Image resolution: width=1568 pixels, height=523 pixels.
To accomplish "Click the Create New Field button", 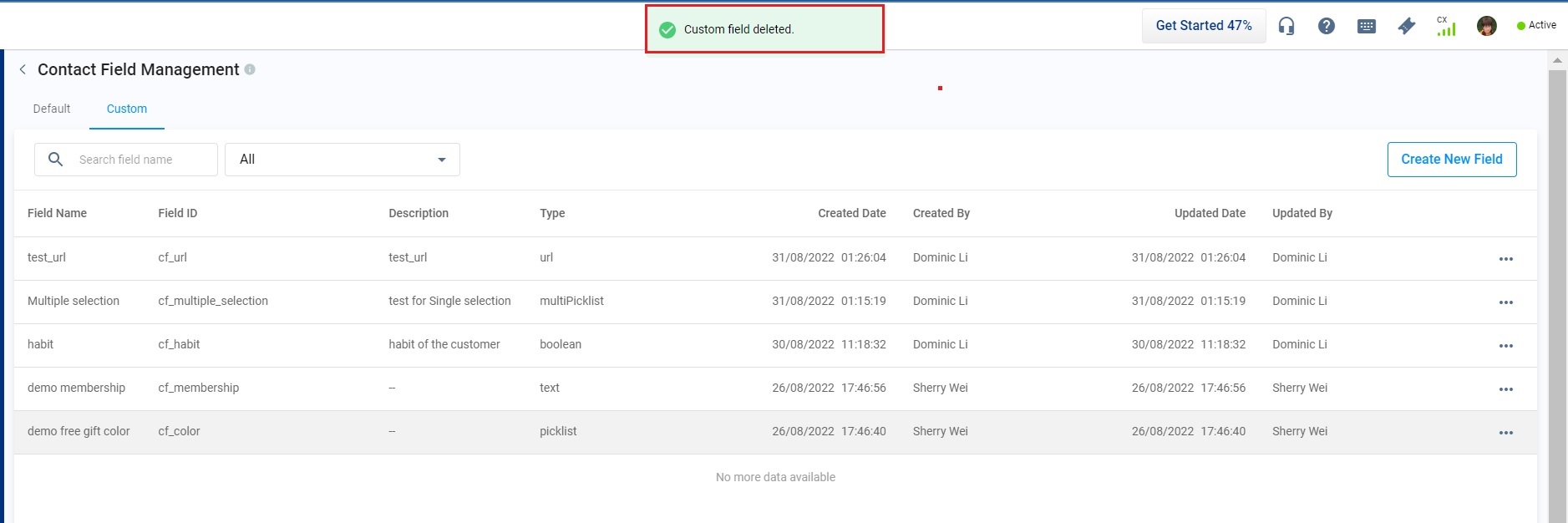I will click(x=1451, y=160).
